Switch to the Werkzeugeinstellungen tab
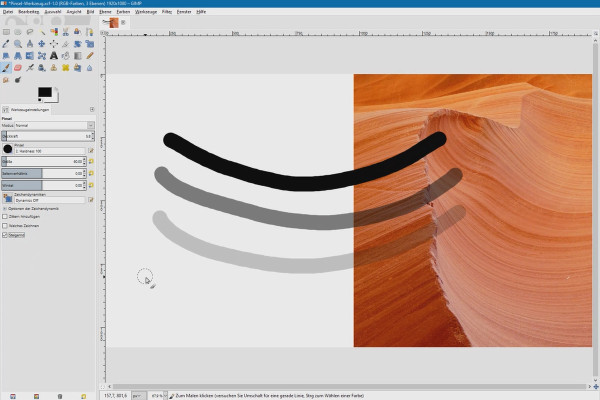 coord(26,109)
